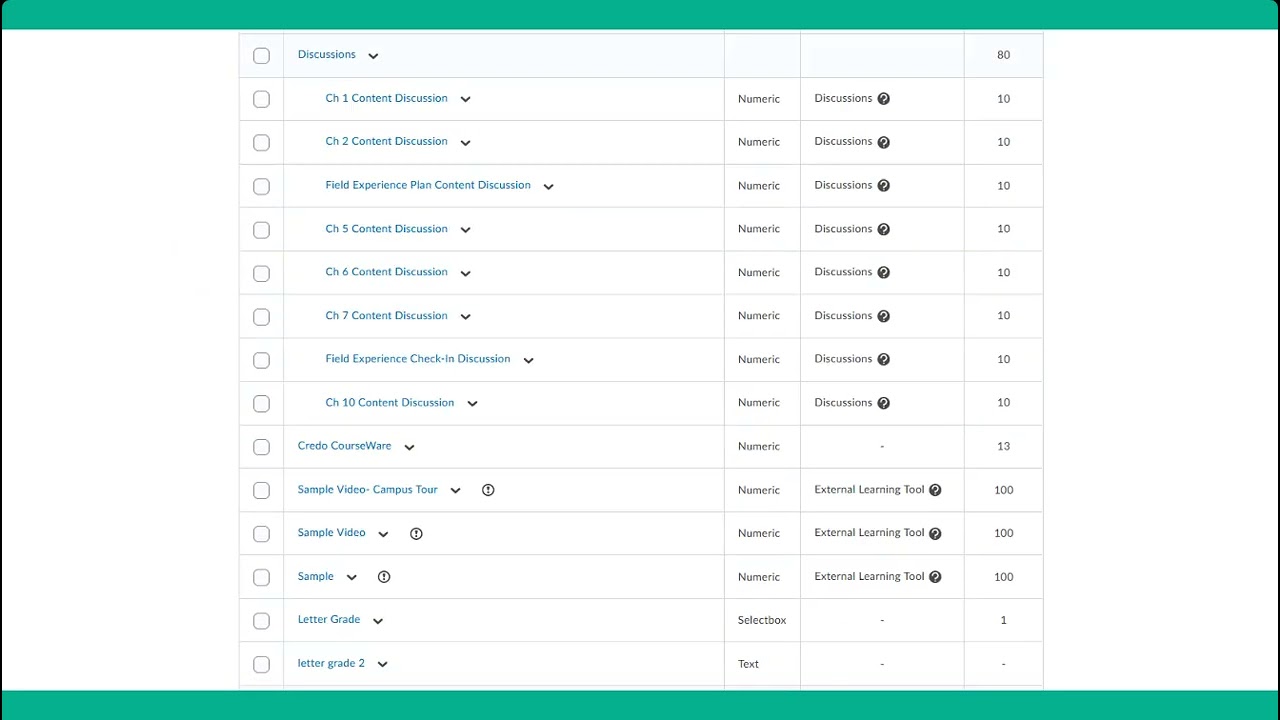
Task: Open Ch 6 Content Discussion grade item
Action: click(x=386, y=272)
